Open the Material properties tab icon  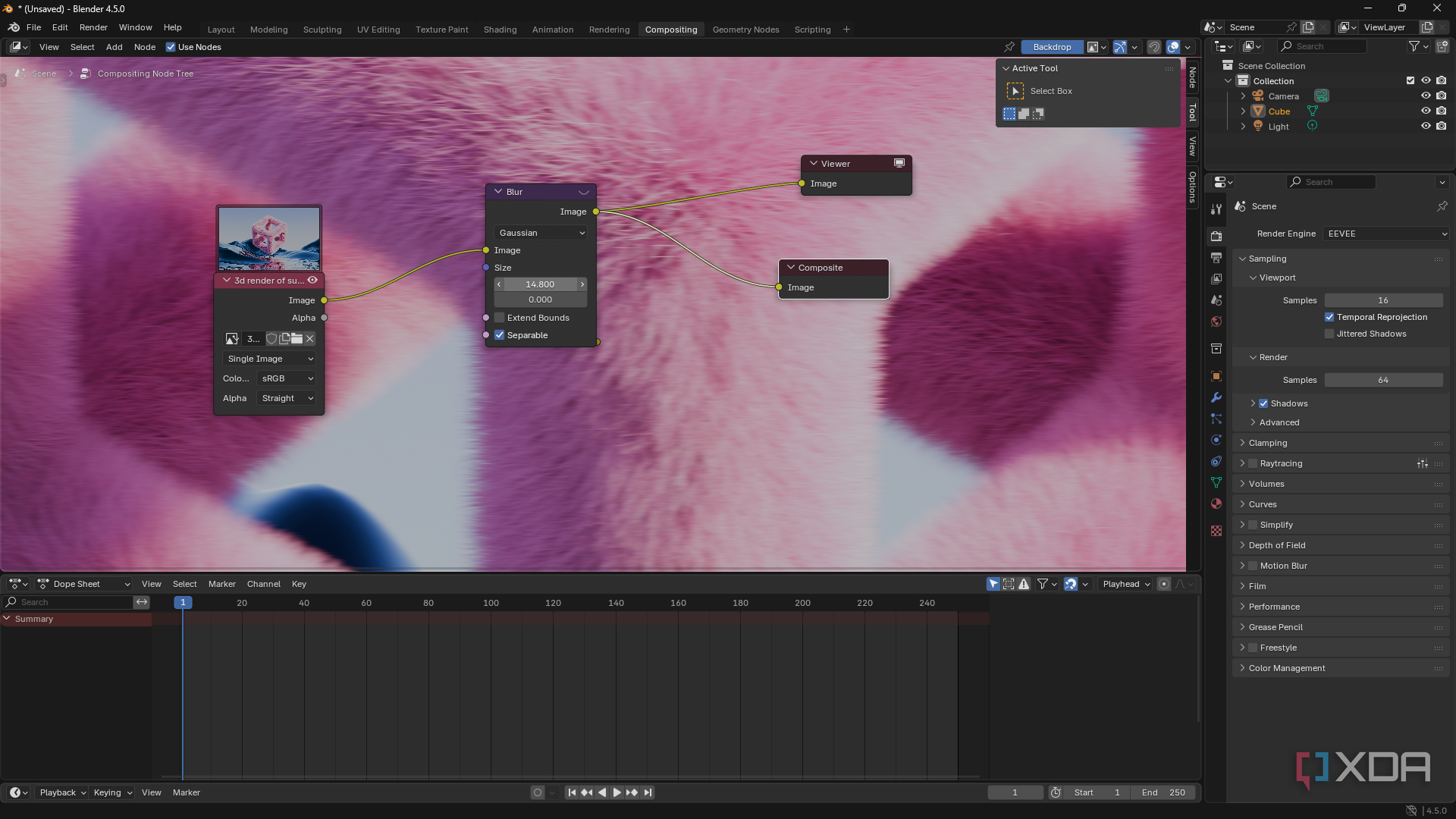tap(1216, 504)
